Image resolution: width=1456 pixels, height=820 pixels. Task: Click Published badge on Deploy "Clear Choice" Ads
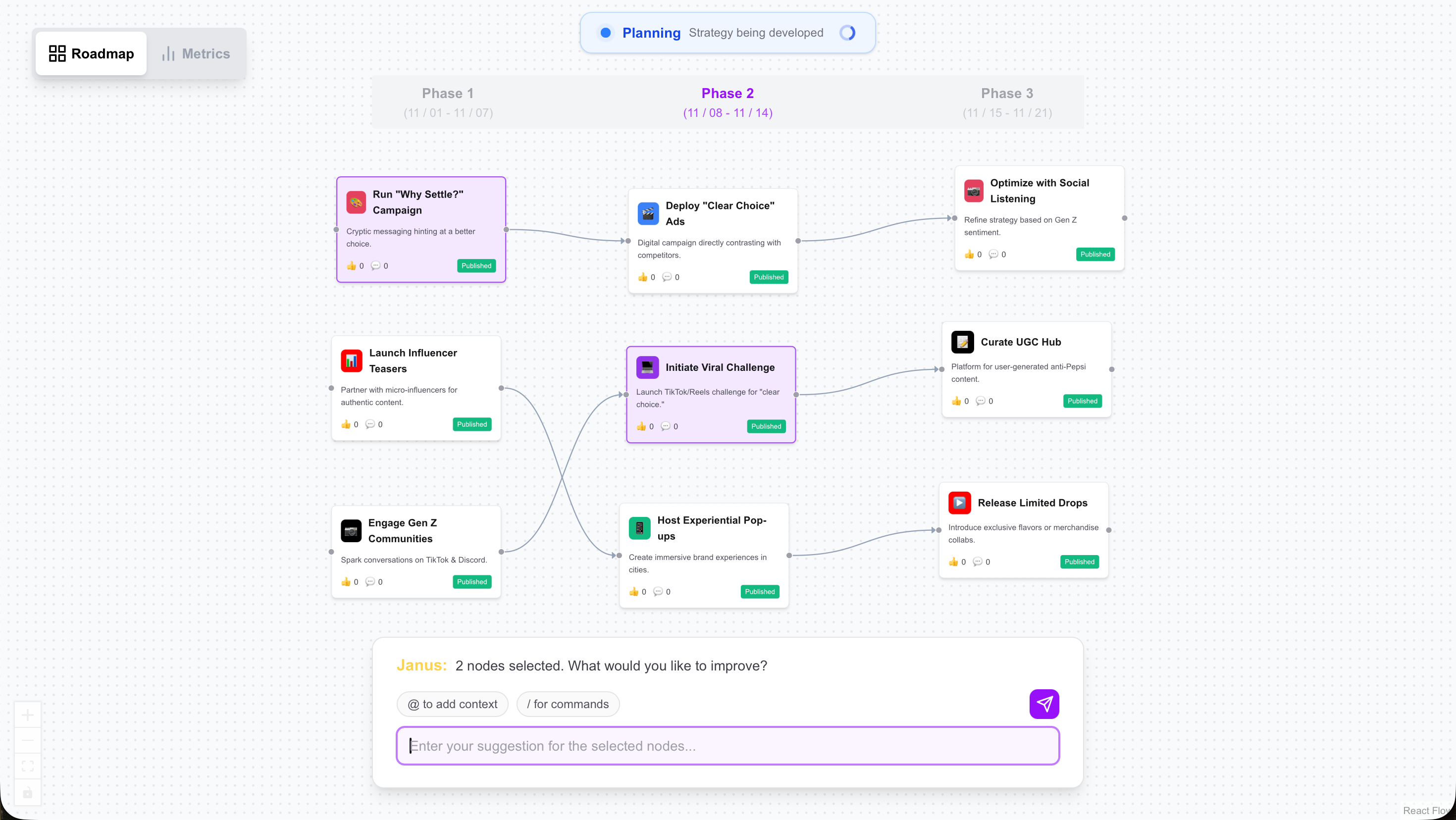click(x=768, y=277)
